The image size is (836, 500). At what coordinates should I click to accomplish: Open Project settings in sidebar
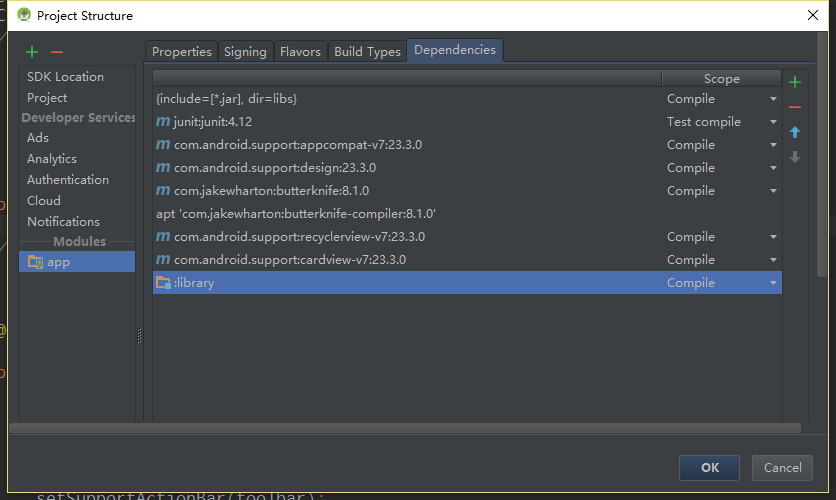click(x=47, y=98)
